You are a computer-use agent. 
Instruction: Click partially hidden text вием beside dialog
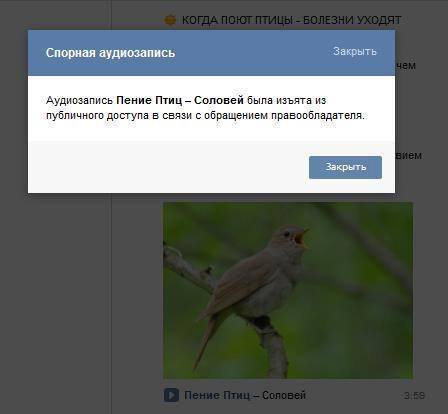409,155
